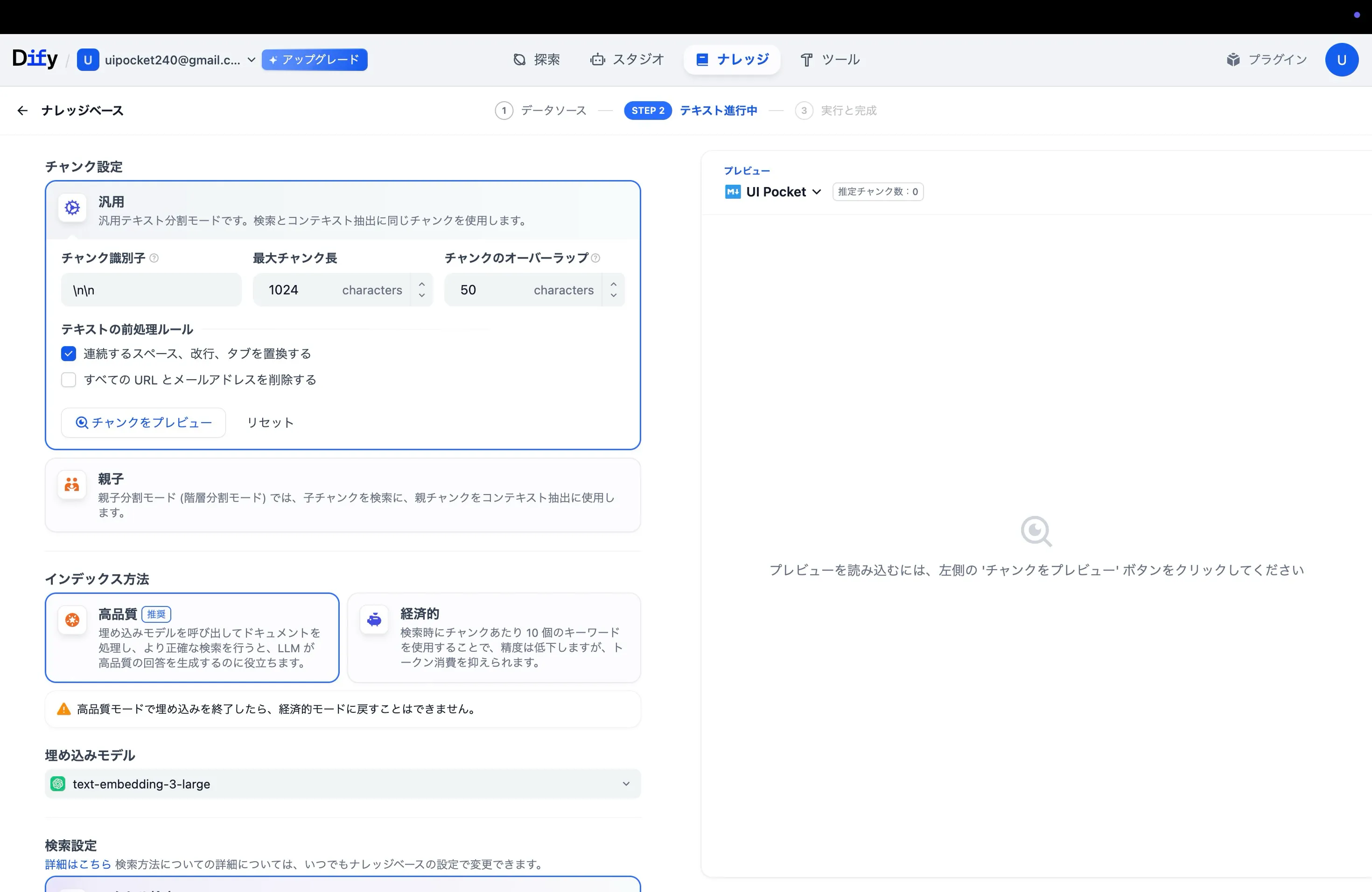This screenshot has width=1372, height=892.
Task: Click the リセット button
Action: [270, 423]
